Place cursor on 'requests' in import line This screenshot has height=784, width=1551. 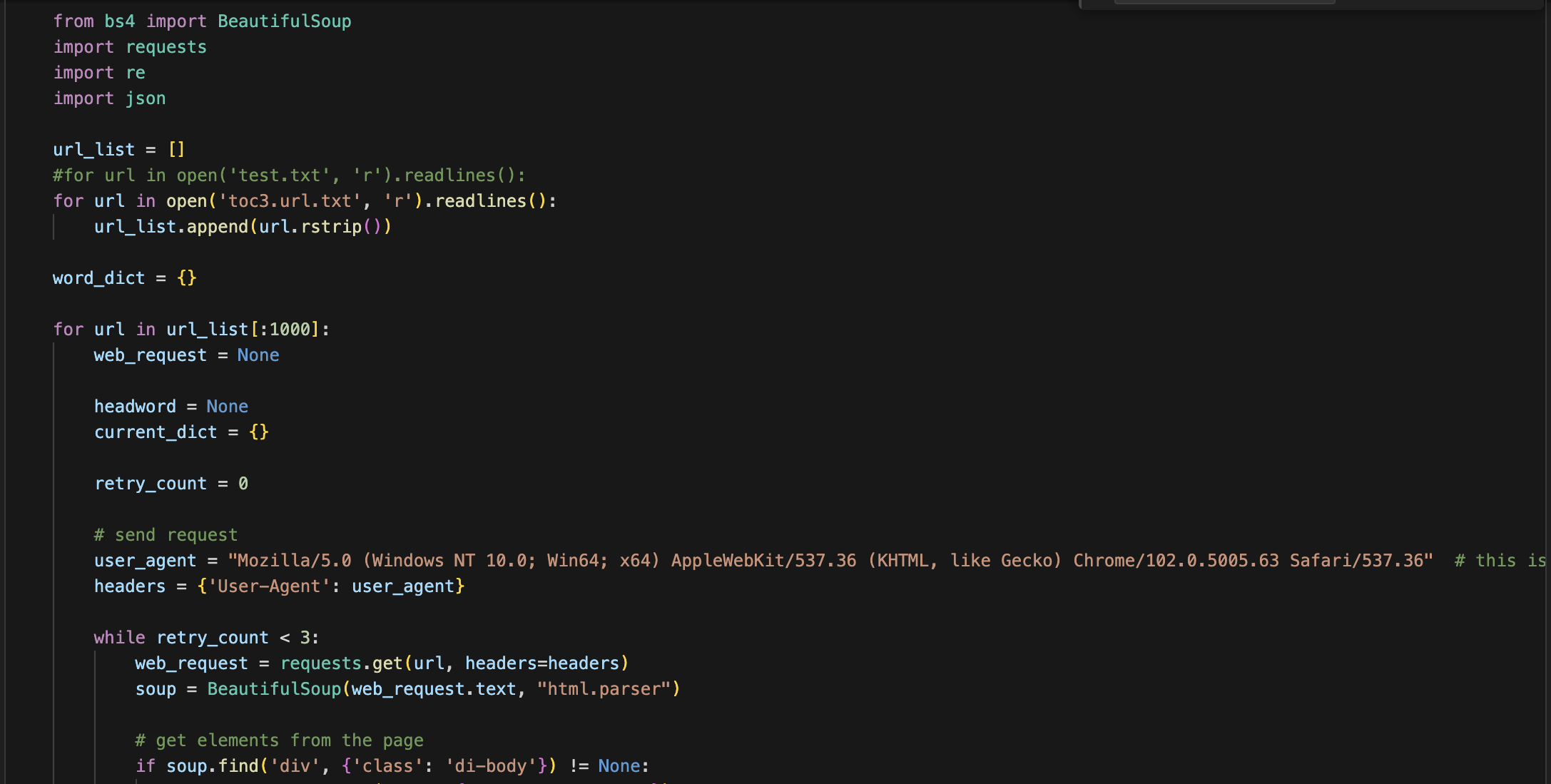point(166,47)
